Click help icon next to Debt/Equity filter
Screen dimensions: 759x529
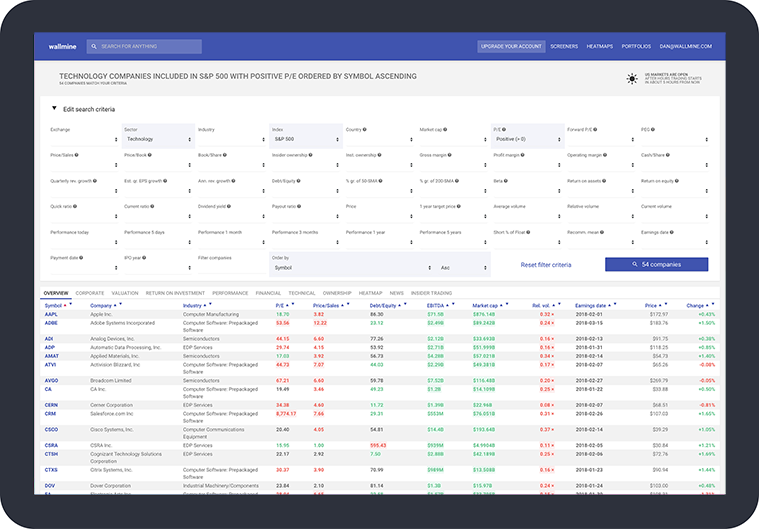tap(299, 181)
